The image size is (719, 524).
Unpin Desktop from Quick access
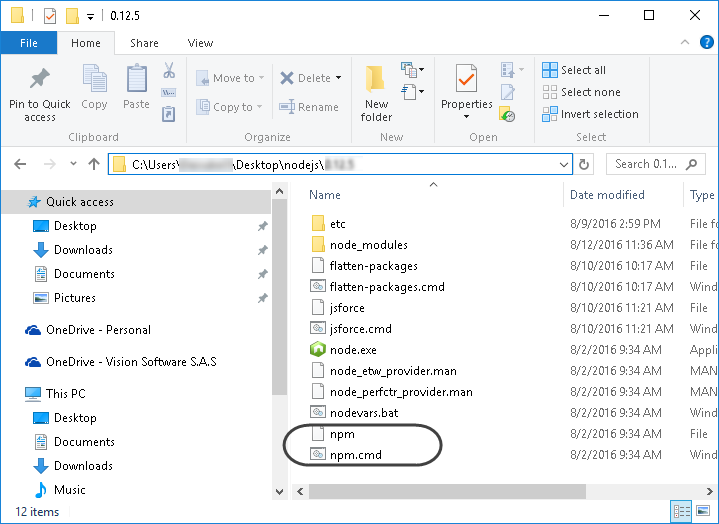click(x=262, y=226)
